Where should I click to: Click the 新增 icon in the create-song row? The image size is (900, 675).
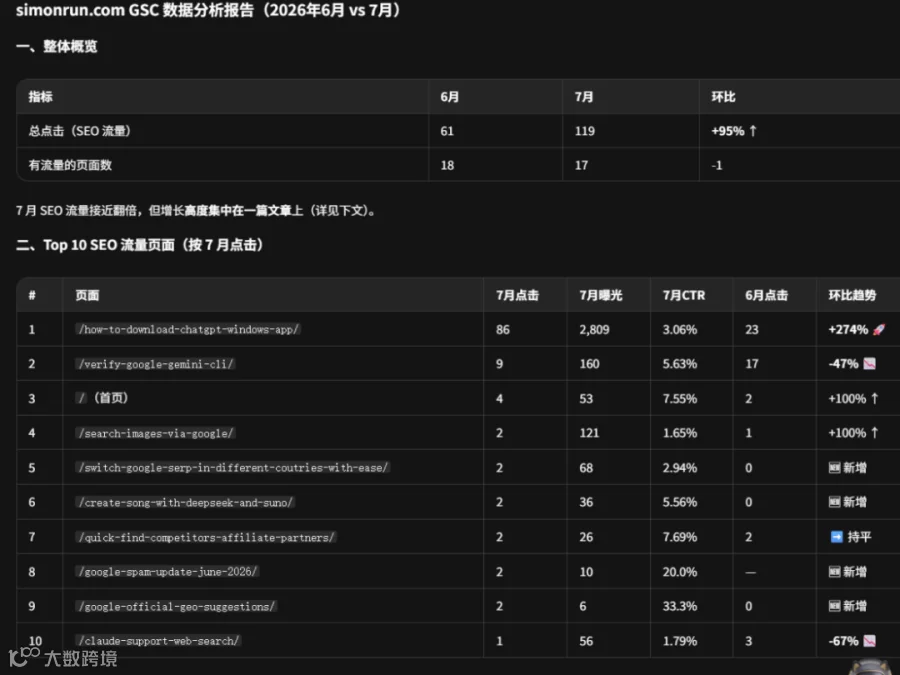[x=835, y=502]
